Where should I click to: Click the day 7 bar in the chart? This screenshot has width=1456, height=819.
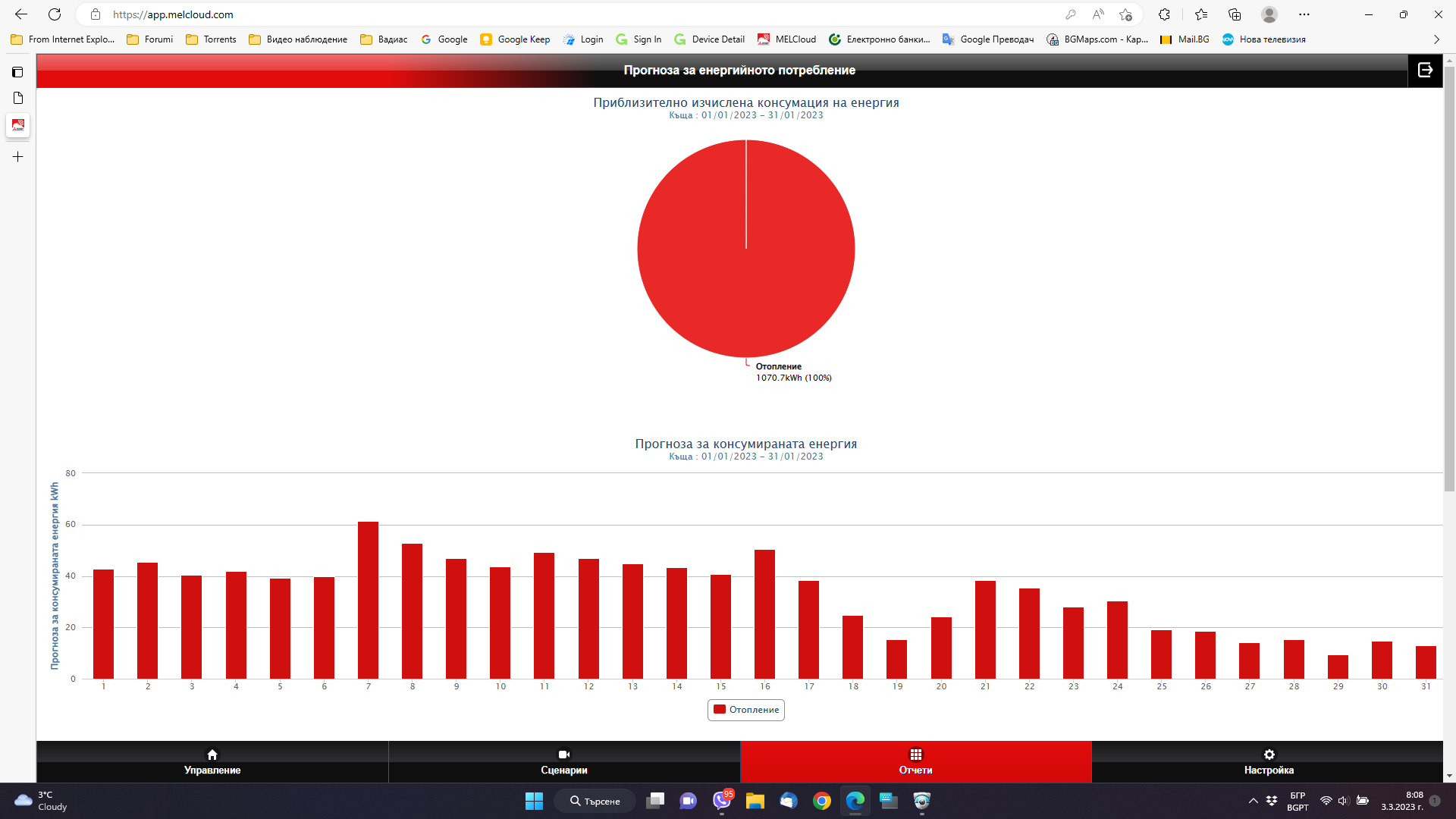click(368, 599)
